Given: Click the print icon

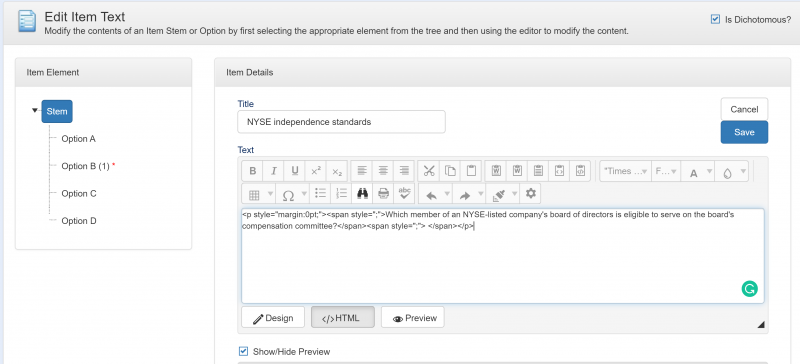Looking at the screenshot, I should coord(384,194).
